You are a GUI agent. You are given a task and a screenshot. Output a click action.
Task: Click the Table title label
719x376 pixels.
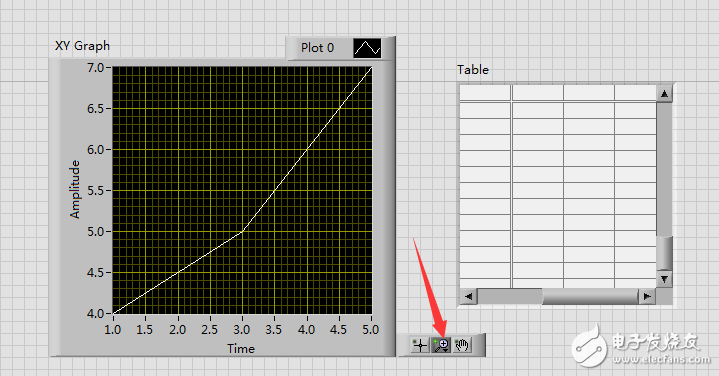coord(473,70)
